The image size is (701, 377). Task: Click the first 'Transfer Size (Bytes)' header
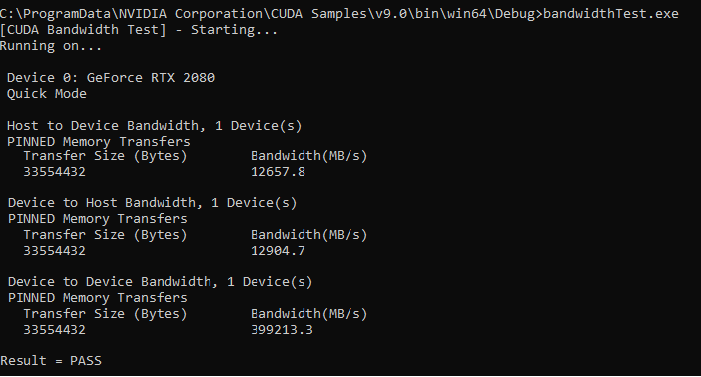coord(106,156)
